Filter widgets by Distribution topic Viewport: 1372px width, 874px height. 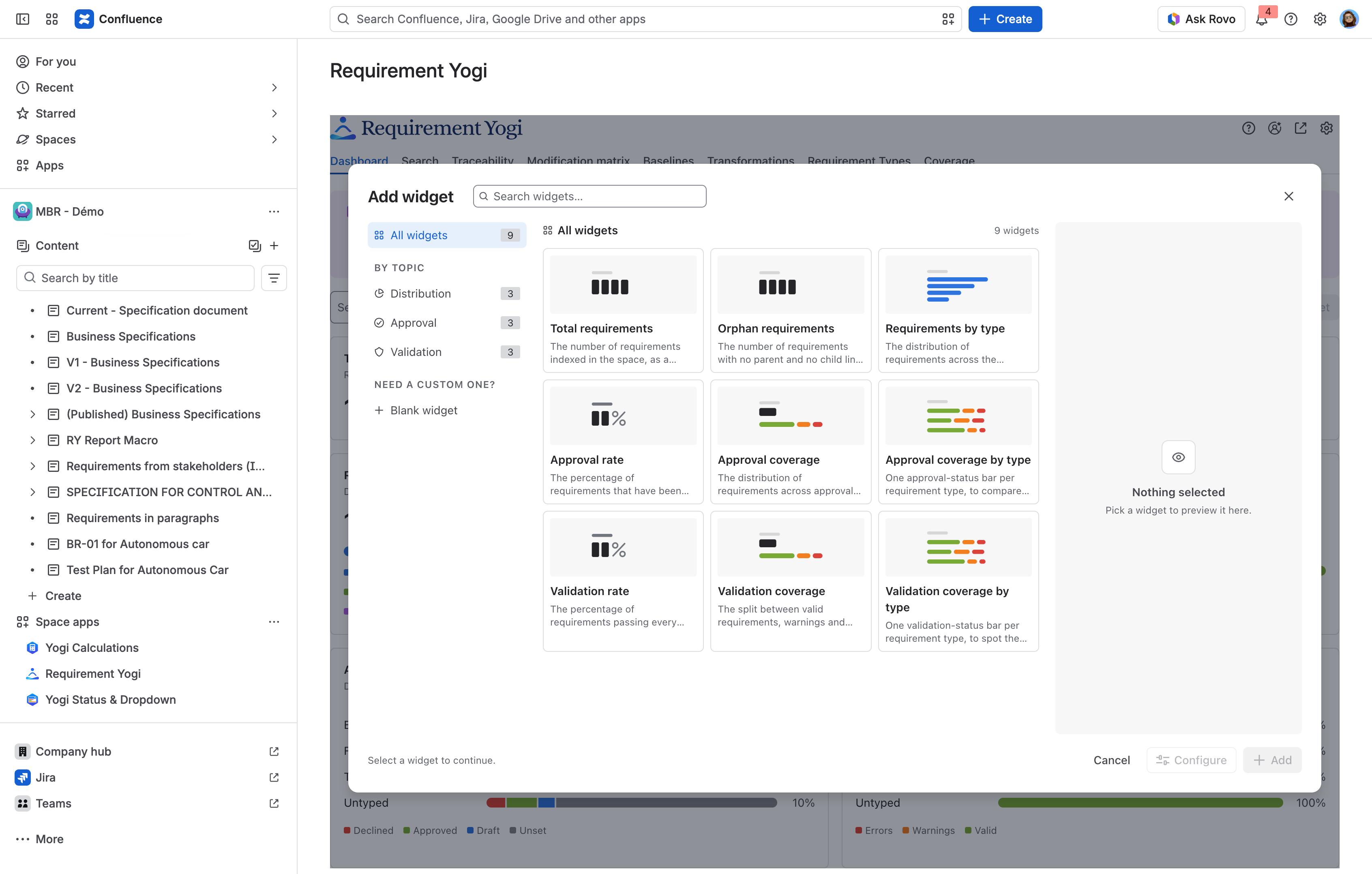click(447, 293)
